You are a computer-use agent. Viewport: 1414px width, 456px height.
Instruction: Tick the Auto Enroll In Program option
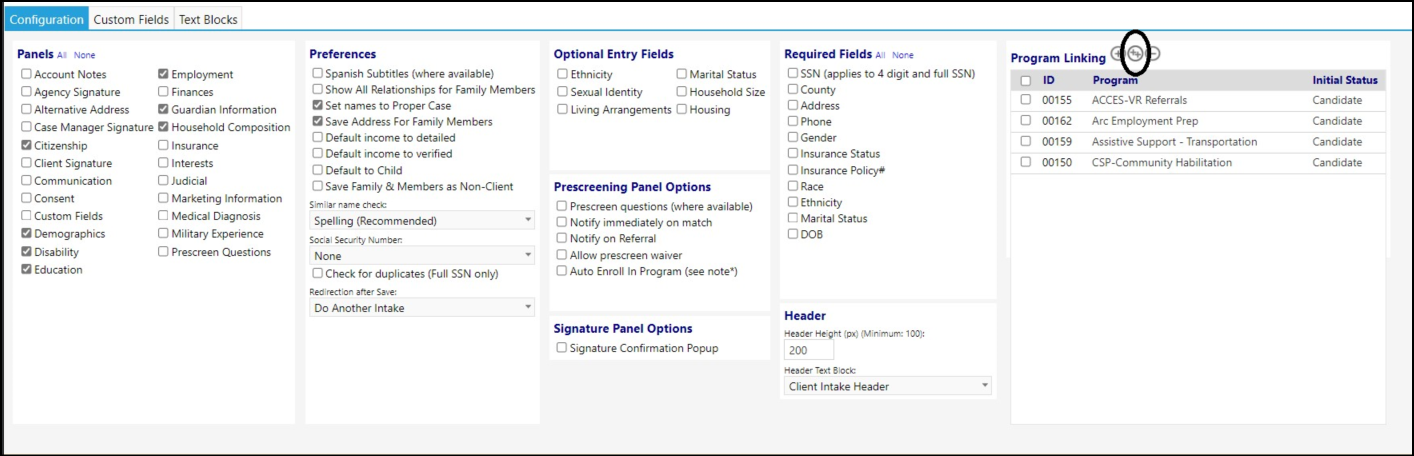[x=562, y=271]
